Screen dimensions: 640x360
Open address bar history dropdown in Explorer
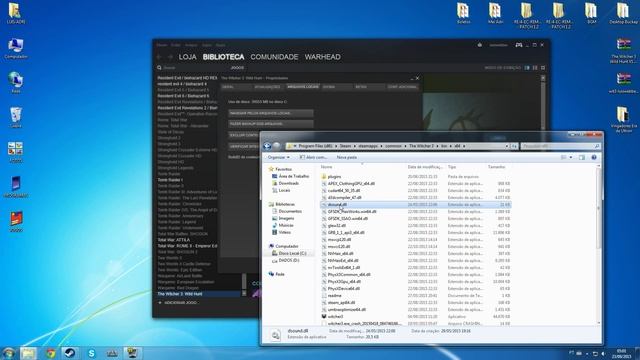tap(507, 146)
